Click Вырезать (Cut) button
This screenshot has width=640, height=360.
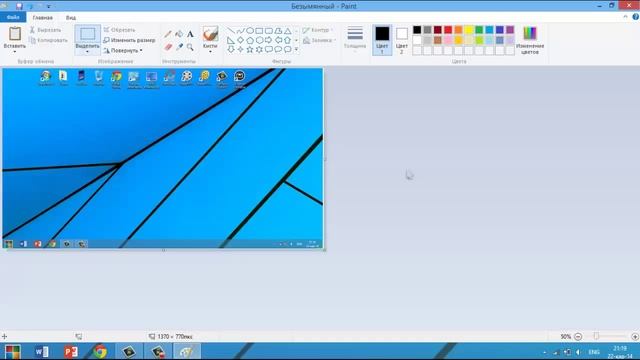(45, 30)
